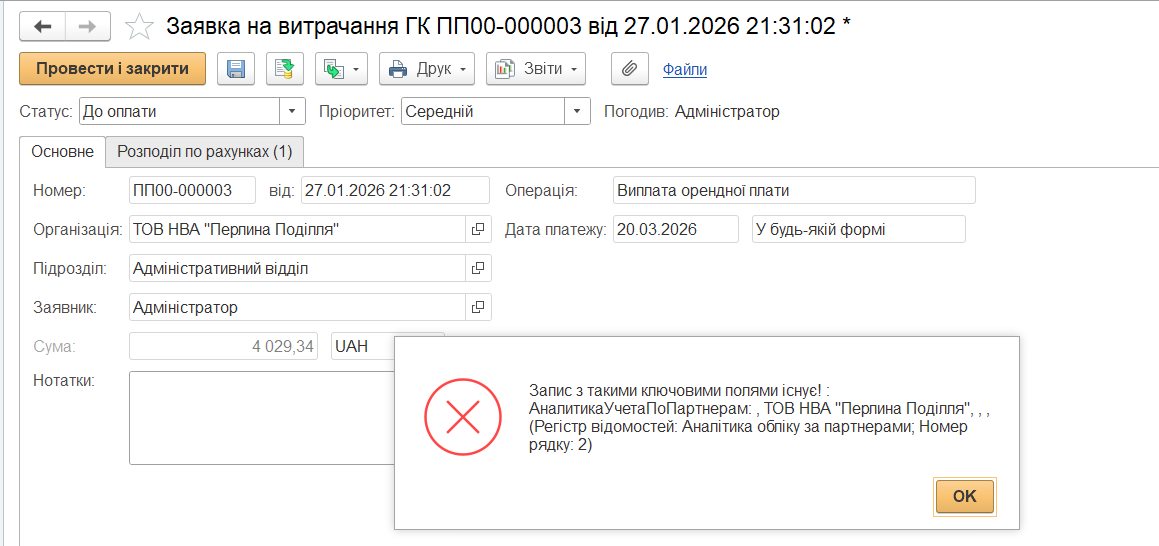Add document to favorites with star icon
Viewport: 1159px width, 546px height.
pyautogui.click(x=140, y=27)
